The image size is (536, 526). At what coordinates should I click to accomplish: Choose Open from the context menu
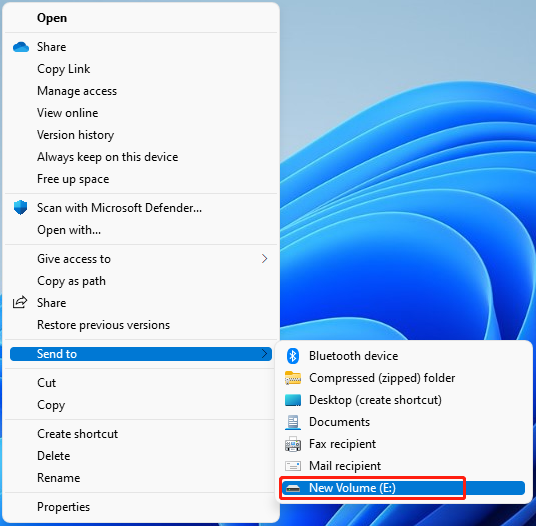52,18
